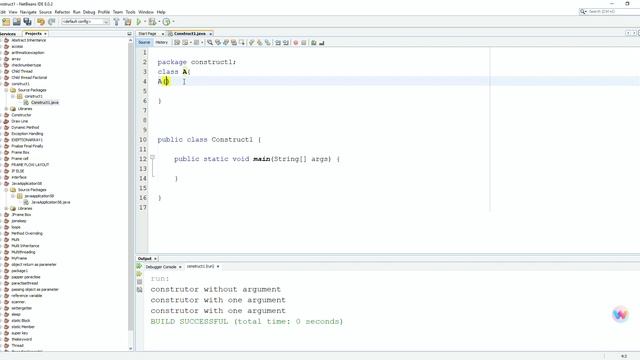
Task: Open the Help menu
Action: (161, 12)
